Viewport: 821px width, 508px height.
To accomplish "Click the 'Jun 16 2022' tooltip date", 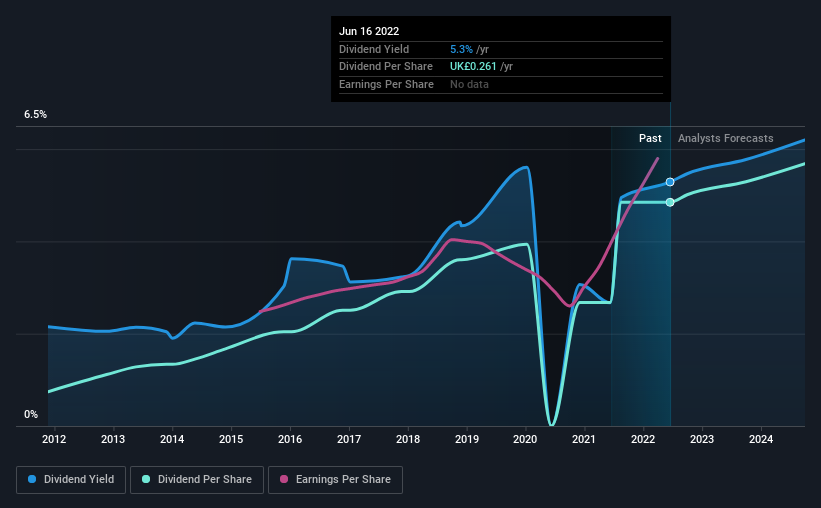I will [x=369, y=31].
